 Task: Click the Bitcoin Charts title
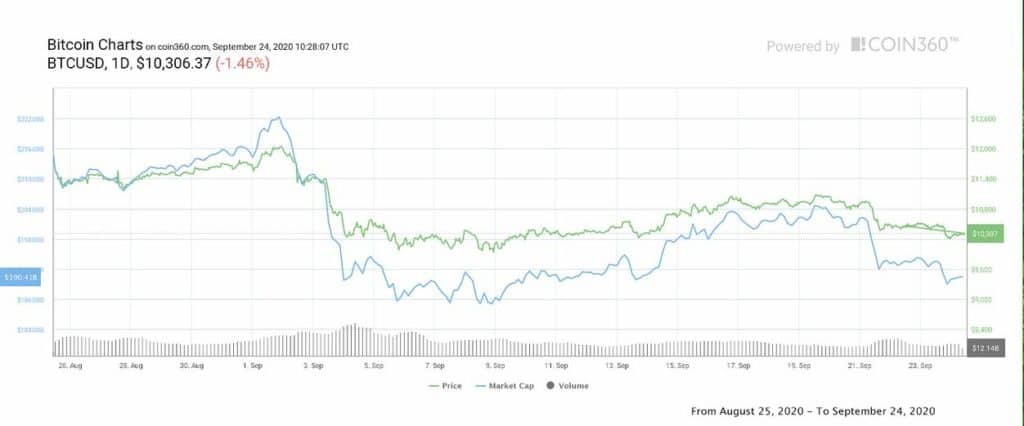click(x=94, y=46)
